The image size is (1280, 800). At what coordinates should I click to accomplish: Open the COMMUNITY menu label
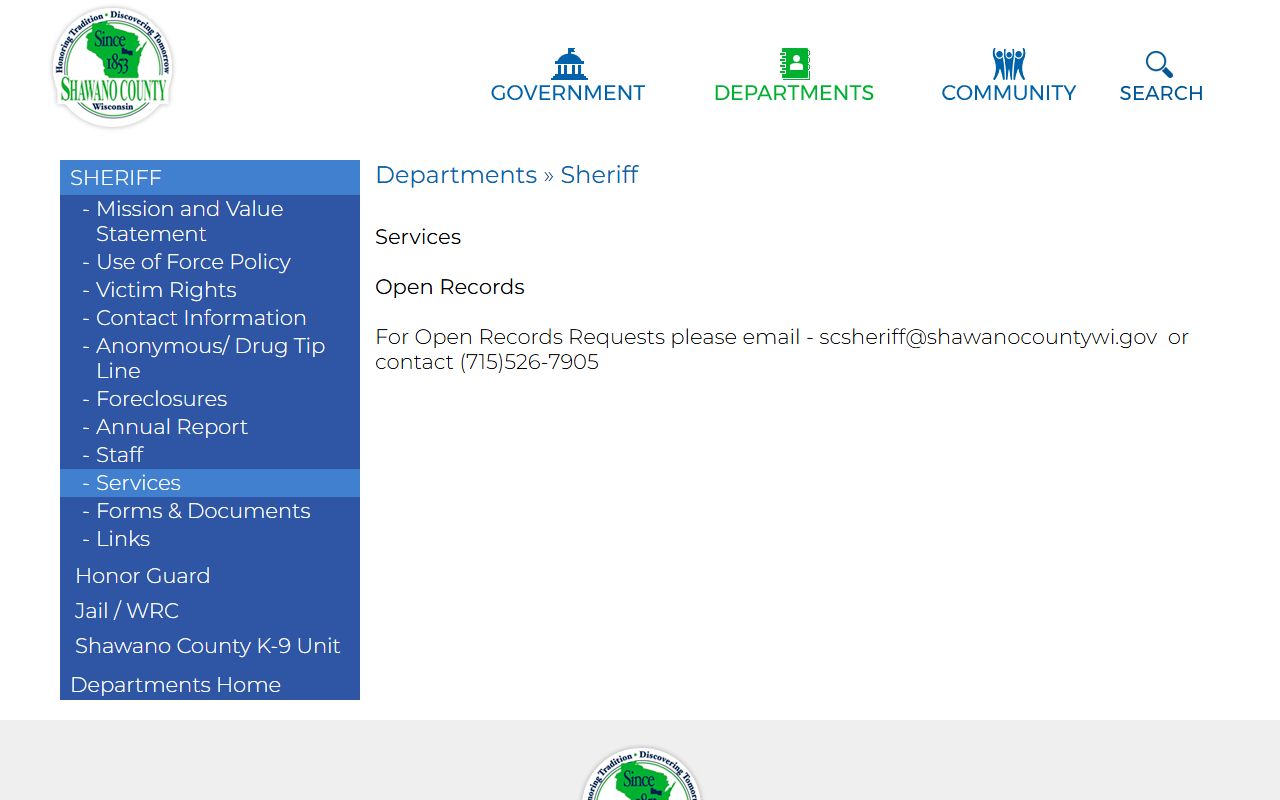click(x=1008, y=93)
